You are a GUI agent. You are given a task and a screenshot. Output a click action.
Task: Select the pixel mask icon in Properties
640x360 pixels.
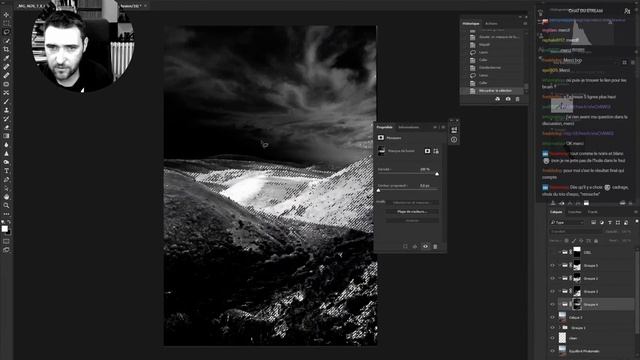(x=427, y=151)
